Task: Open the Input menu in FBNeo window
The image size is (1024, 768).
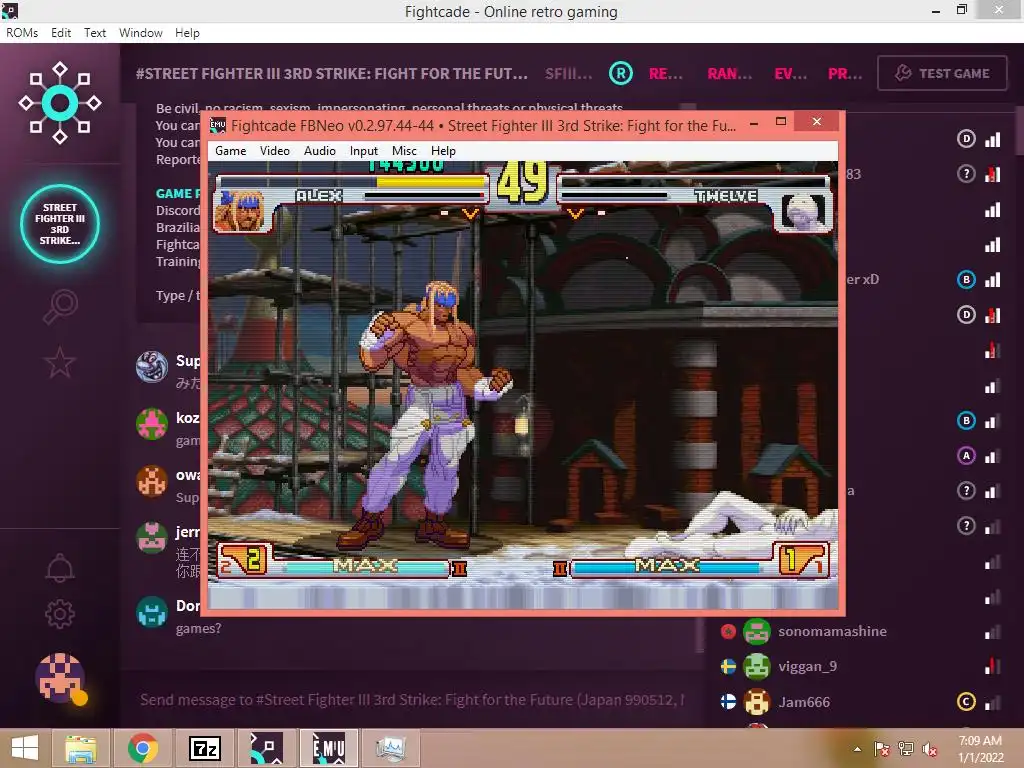Action: (363, 151)
